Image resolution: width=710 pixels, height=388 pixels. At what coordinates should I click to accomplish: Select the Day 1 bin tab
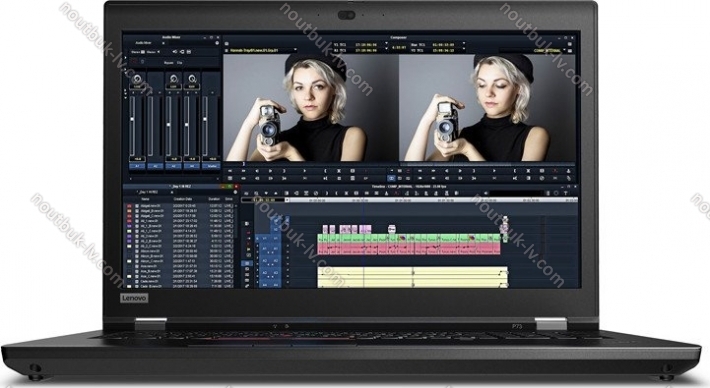(148, 192)
